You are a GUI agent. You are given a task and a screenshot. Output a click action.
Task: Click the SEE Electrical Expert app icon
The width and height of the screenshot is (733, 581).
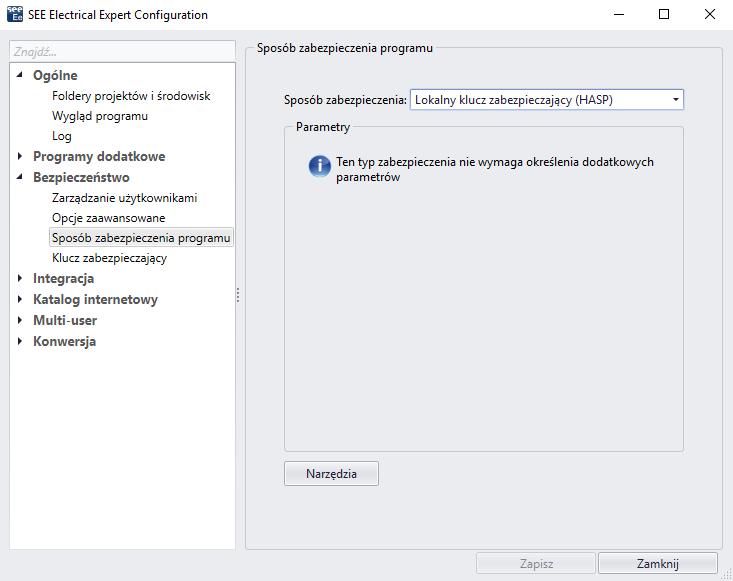click(x=15, y=14)
